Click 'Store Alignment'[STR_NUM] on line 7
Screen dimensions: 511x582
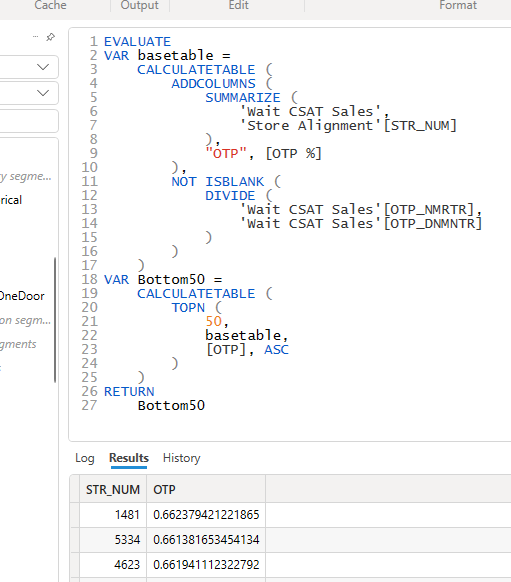coord(348,126)
